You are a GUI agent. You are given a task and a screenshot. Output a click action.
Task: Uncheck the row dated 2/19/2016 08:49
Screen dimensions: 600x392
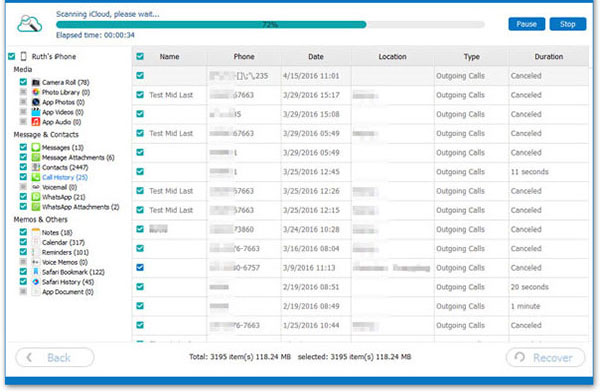[x=140, y=305]
